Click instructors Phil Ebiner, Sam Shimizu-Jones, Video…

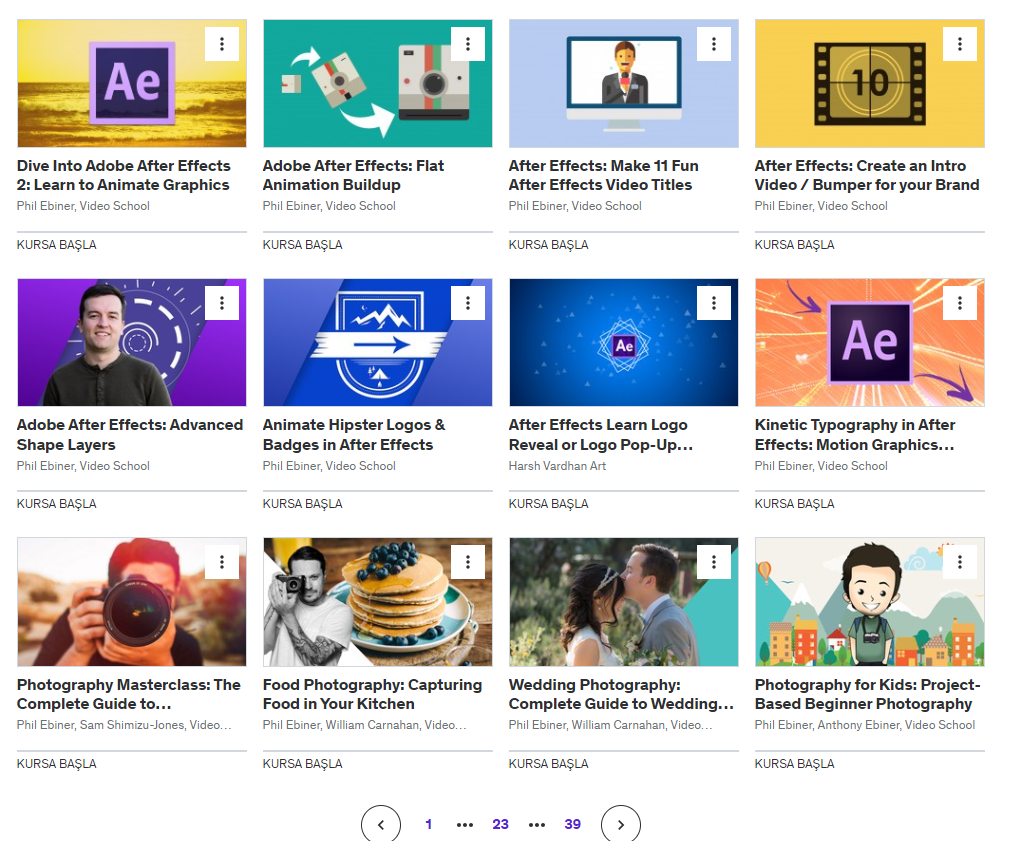tap(124, 725)
